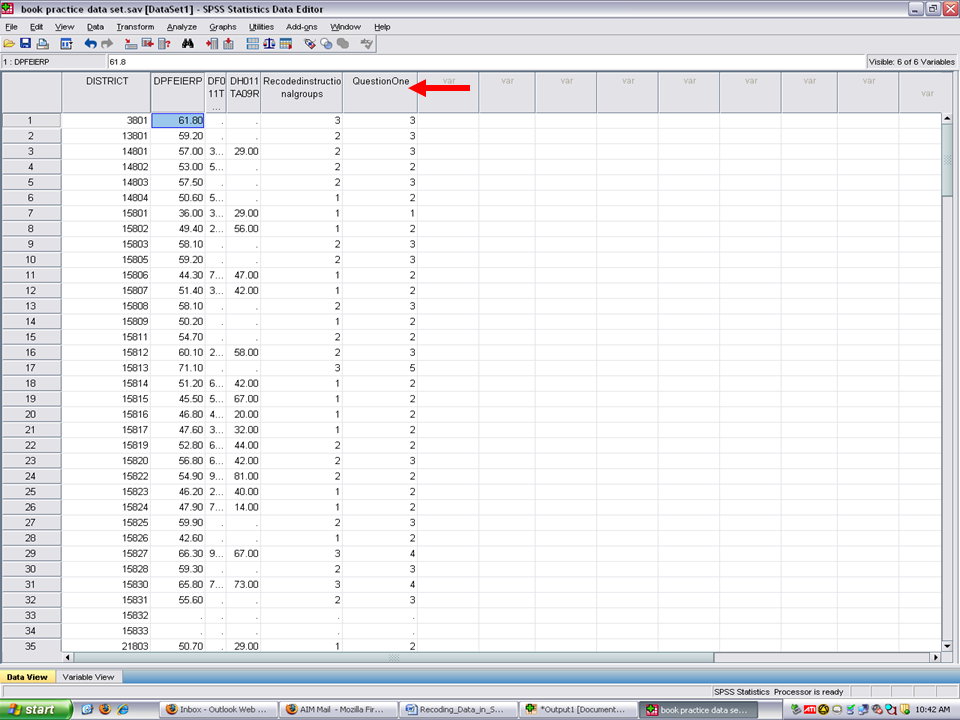Open the Transform menu

(x=135, y=26)
